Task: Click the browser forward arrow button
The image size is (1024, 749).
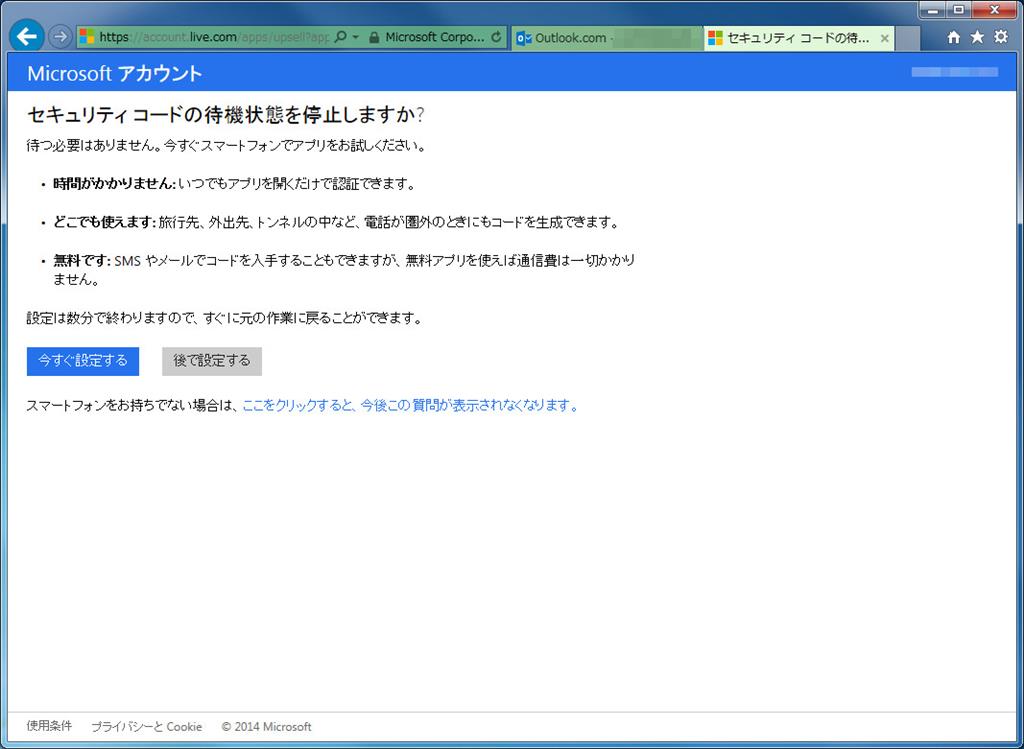Action: pos(60,37)
